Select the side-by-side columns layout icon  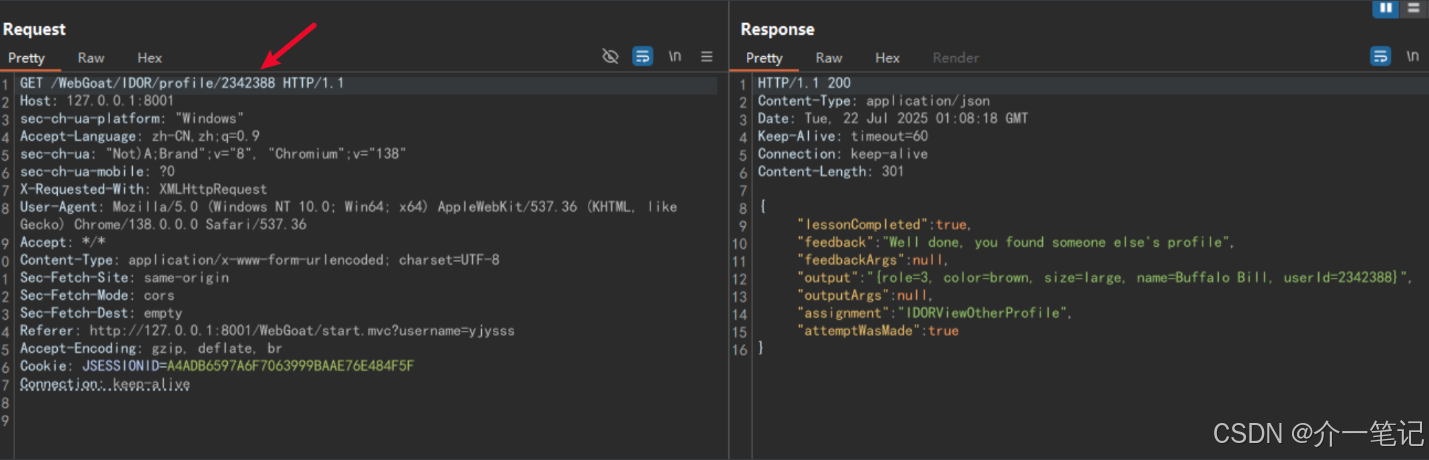pyautogui.click(x=1385, y=8)
